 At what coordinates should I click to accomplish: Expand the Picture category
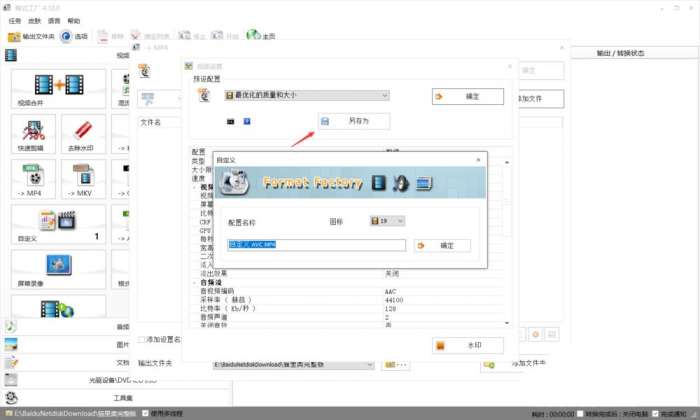pos(67,345)
